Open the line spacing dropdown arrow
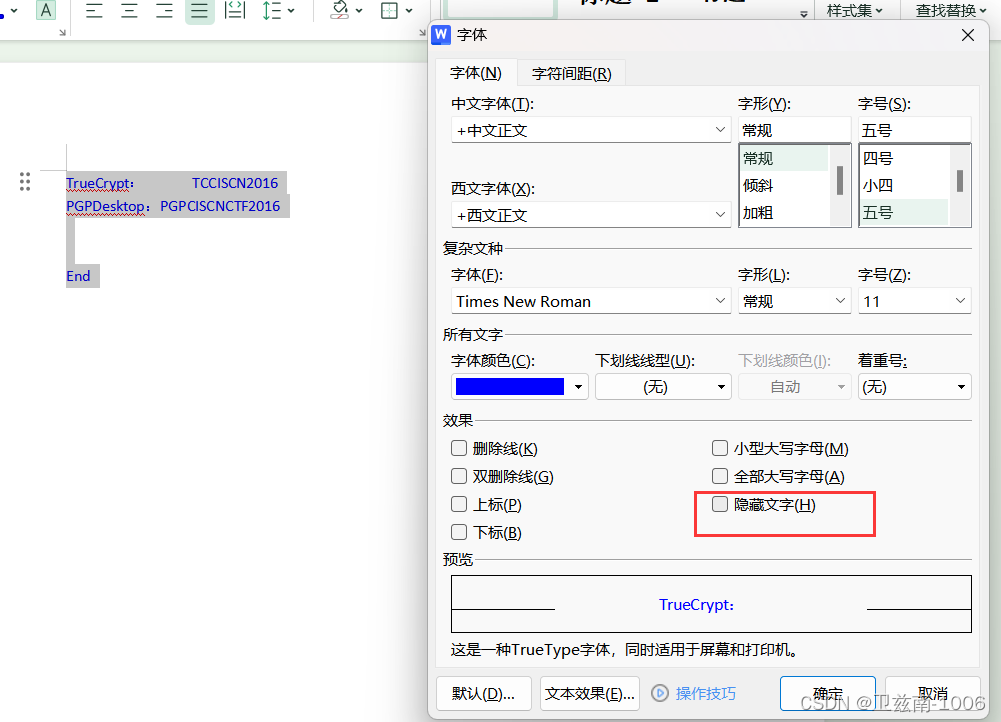The height and width of the screenshot is (722, 1001). tap(291, 10)
